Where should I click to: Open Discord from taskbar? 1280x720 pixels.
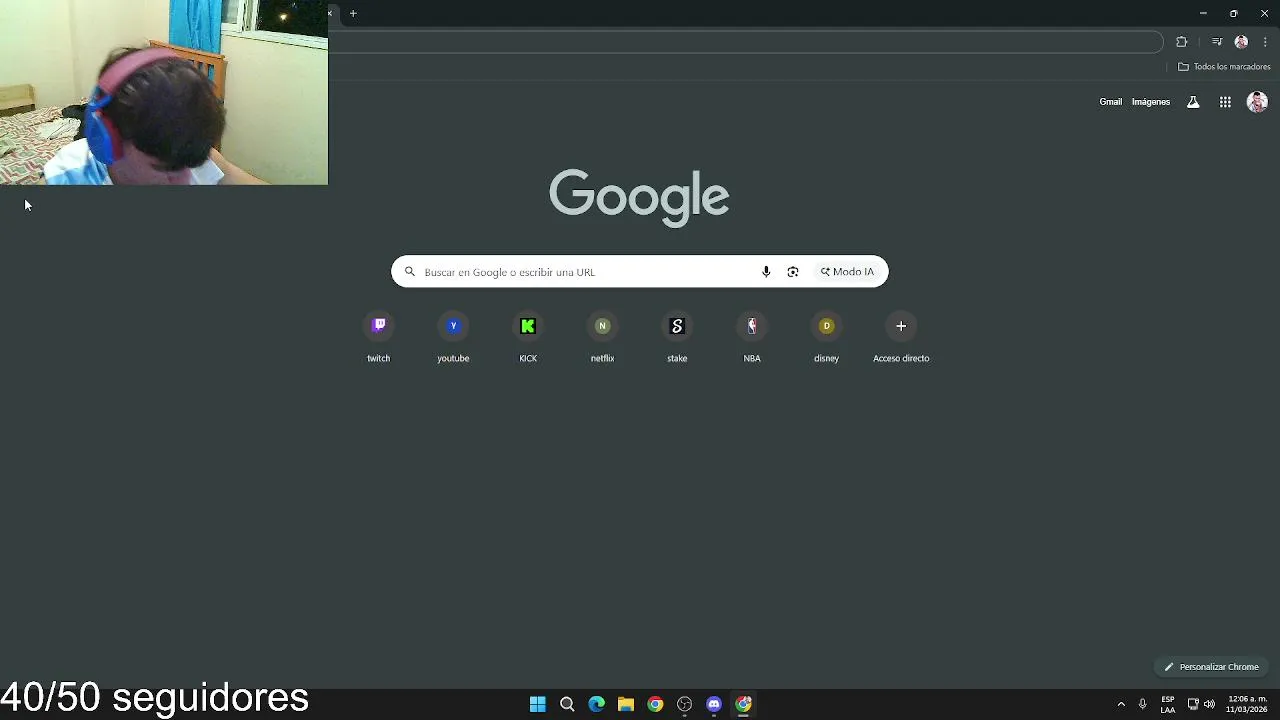point(714,704)
